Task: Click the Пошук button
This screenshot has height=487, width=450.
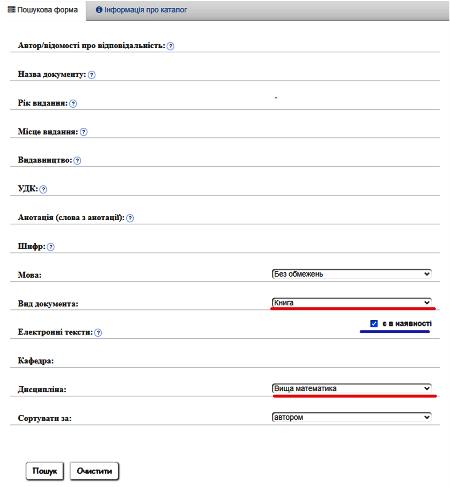Action: (45, 471)
